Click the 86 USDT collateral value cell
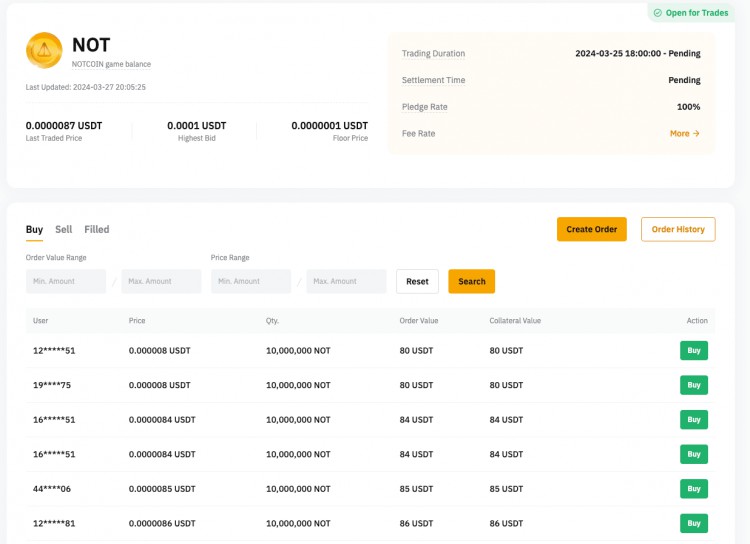Viewport: 750px width, 544px height. (x=506, y=523)
